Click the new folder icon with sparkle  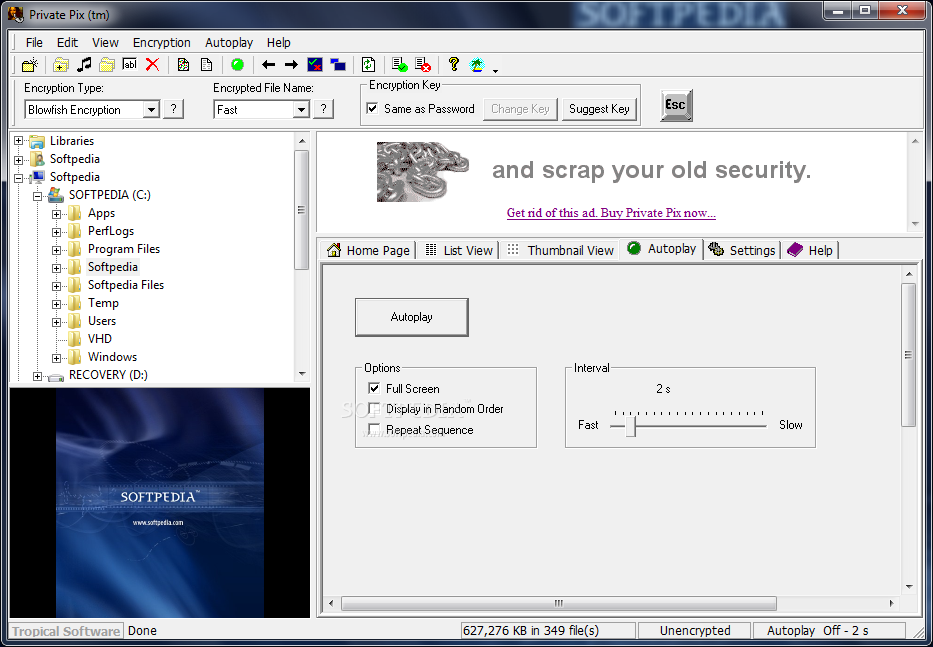click(30, 65)
